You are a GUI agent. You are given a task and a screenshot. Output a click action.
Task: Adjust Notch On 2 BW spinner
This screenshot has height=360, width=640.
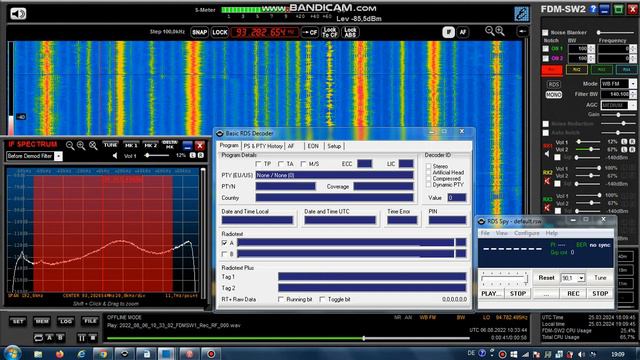[591, 58]
